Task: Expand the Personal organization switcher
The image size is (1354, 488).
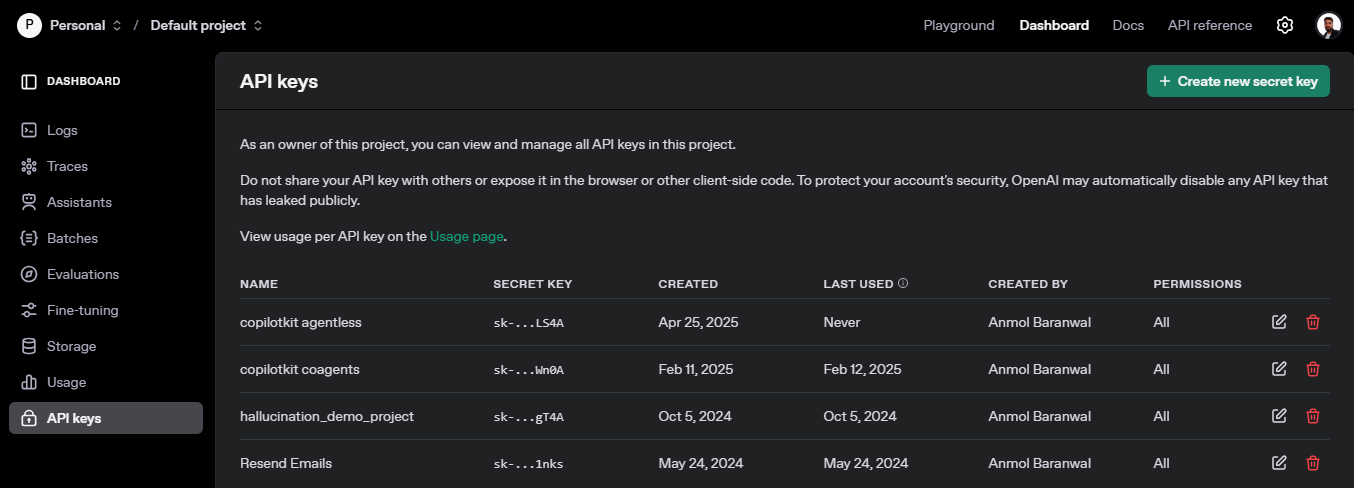Action: pos(117,25)
